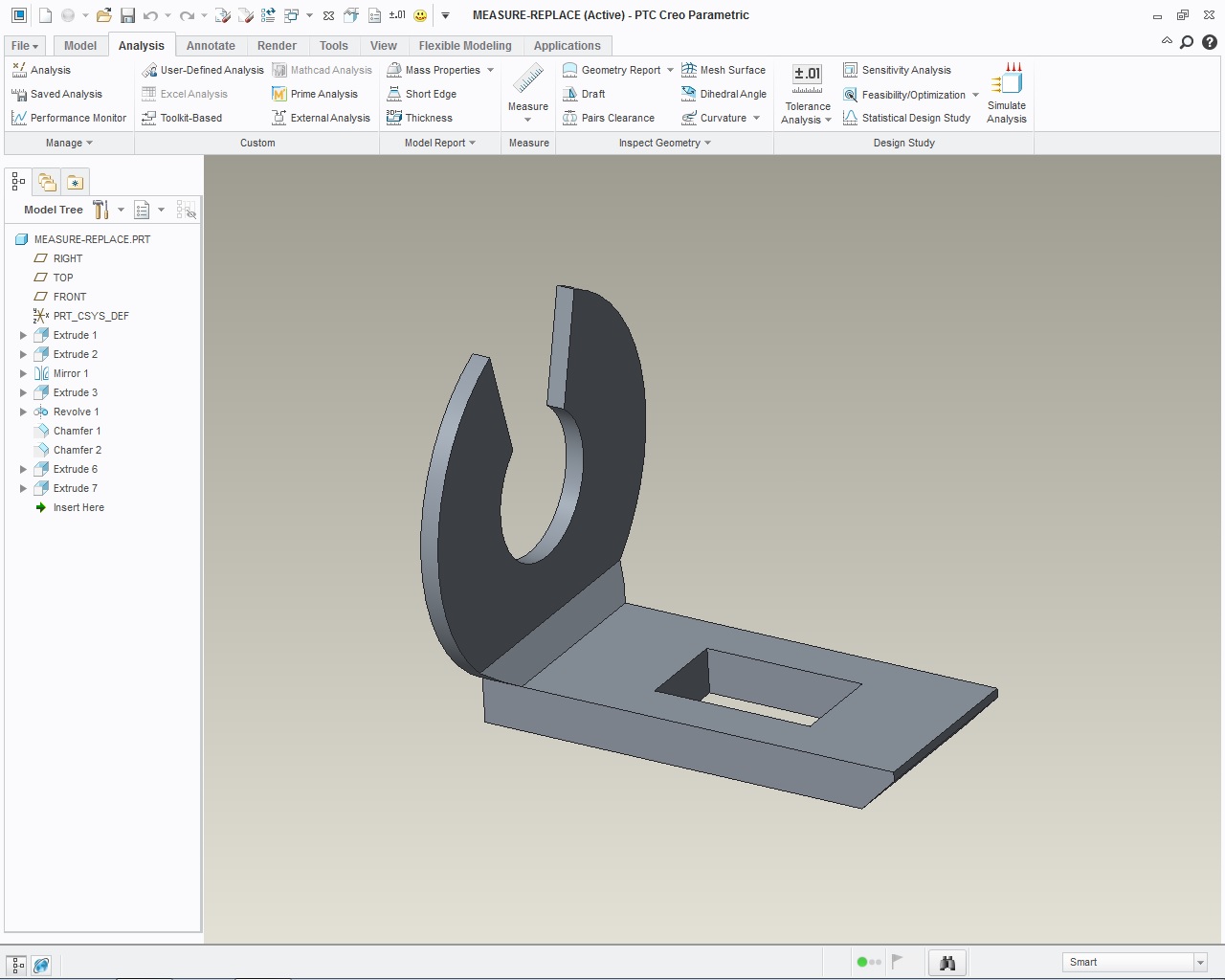Click the Undo arrow icon
Viewport: 1225px width, 980px height.
tap(150, 15)
